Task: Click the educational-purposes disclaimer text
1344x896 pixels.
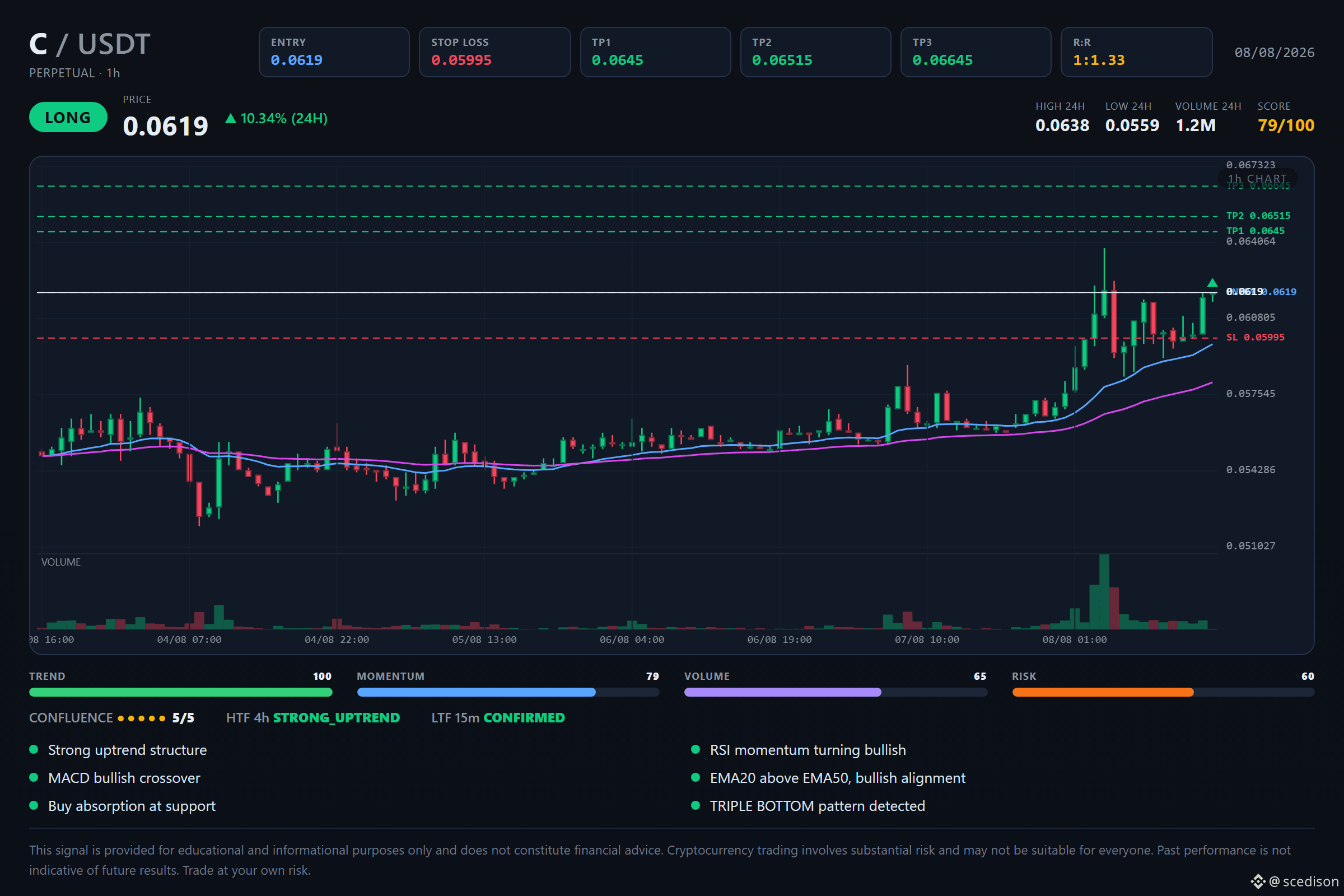Action: (x=660, y=860)
